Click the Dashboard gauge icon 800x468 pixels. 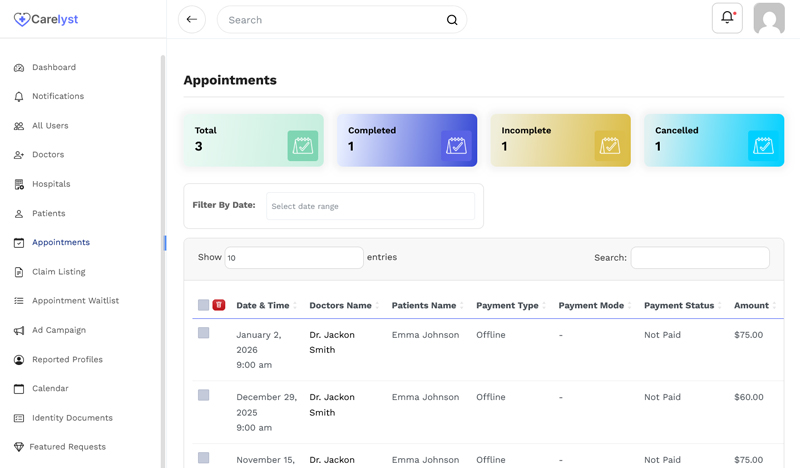[x=19, y=67]
